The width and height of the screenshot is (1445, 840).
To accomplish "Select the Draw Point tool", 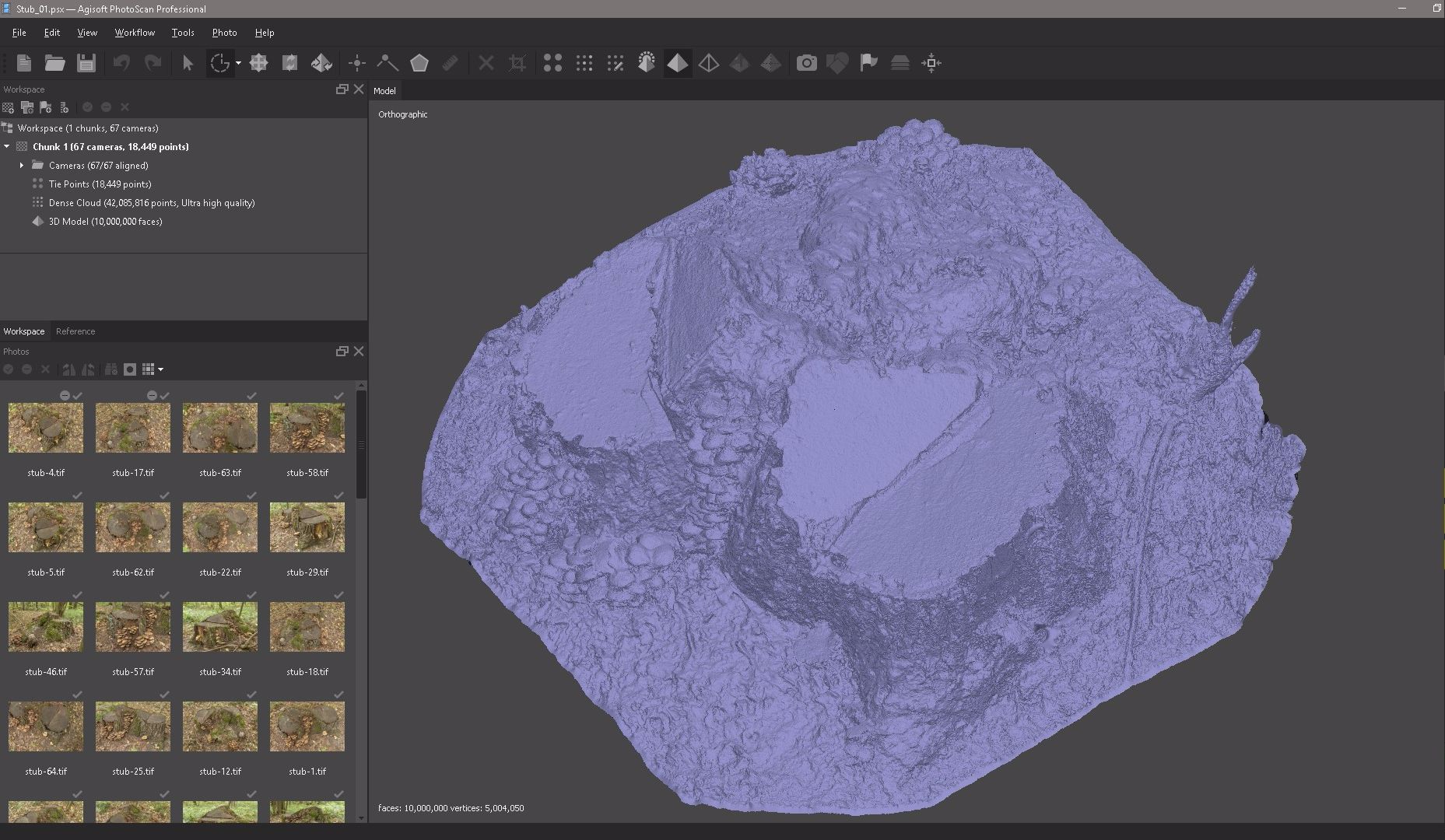I will tap(357, 63).
